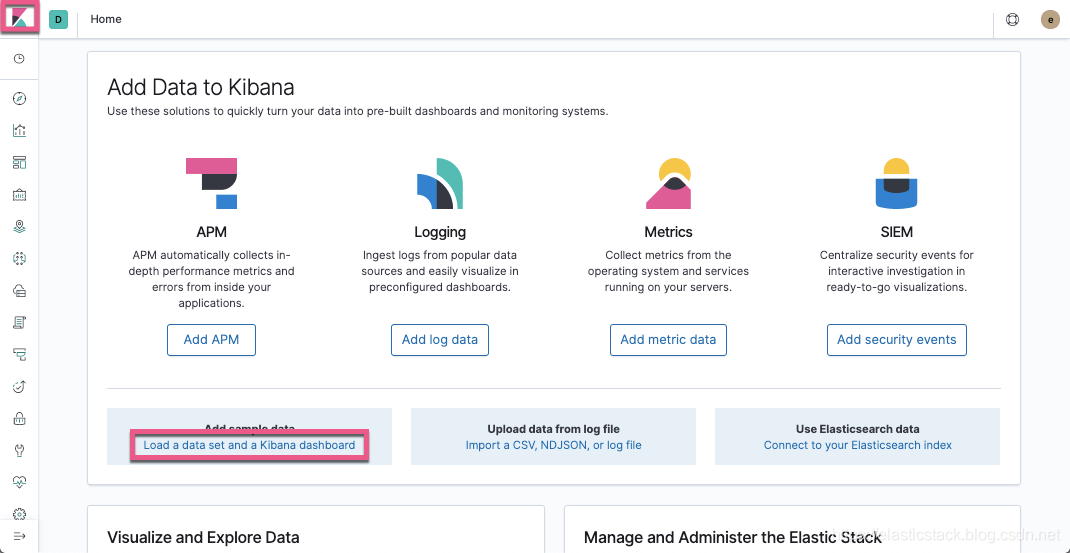This screenshot has height=553, width=1070.
Task: Click Visualize and Explore Data heading
Action: 203,538
